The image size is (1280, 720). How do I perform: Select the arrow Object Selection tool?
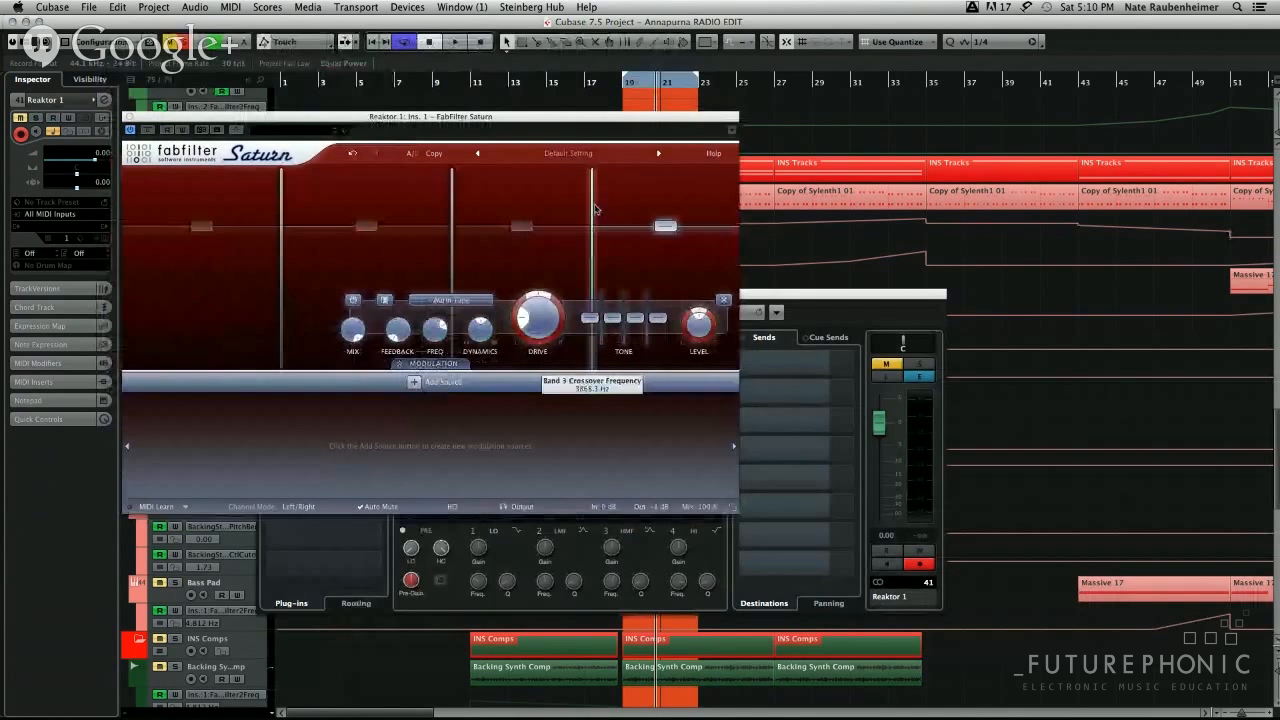pos(506,42)
